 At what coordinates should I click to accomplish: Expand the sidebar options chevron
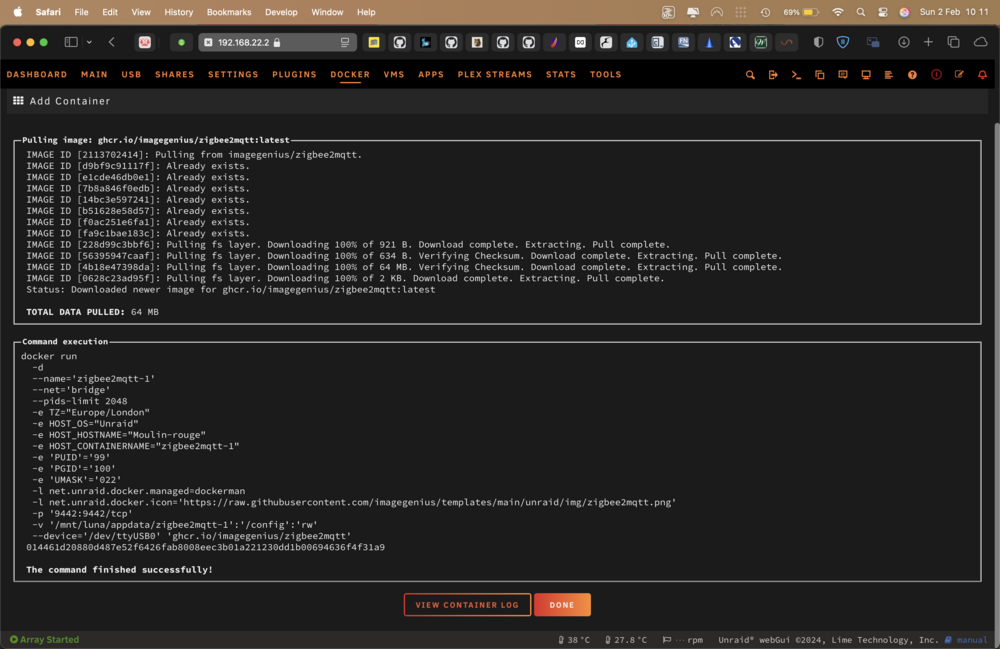coord(89,42)
